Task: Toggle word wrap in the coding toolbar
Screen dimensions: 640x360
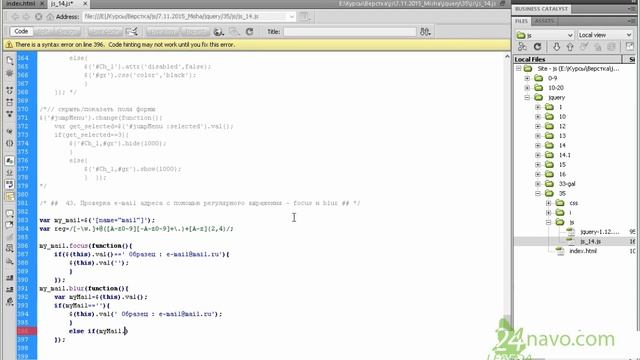Action: 10,184
